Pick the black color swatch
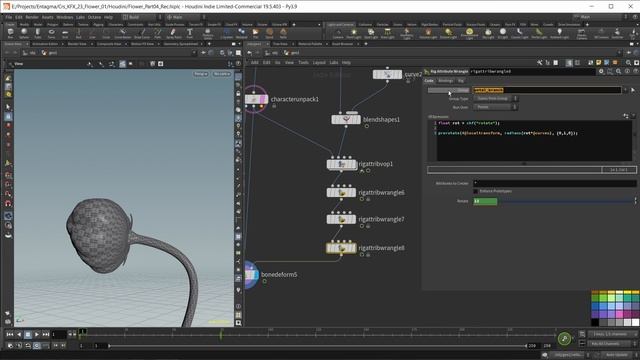 point(595,322)
